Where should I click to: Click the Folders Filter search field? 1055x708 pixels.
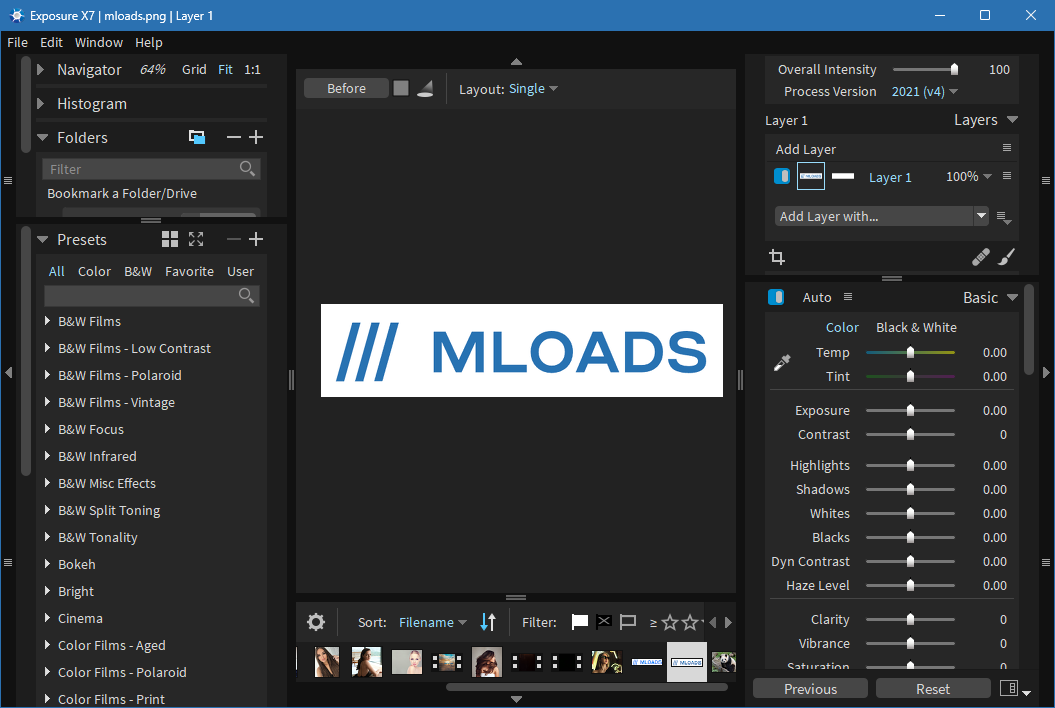pyautogui.click(x=151, y=169)
